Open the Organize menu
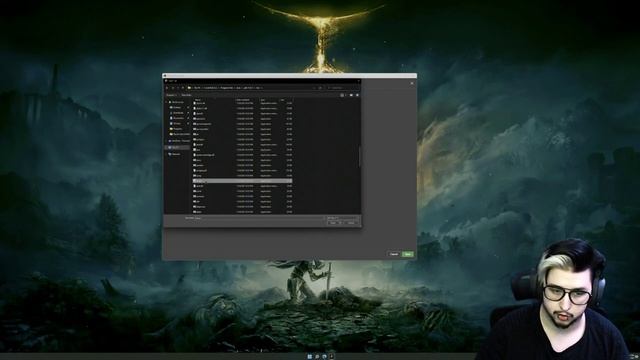Screen dimensions: 640x360 click(x=171, y=95)
